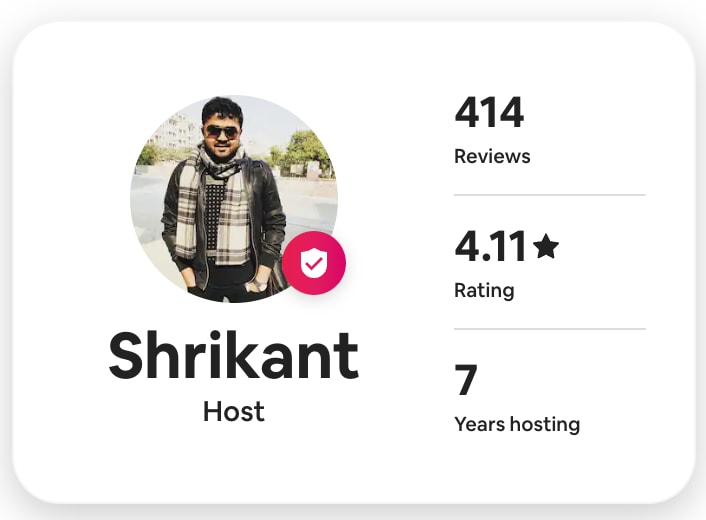Click the white checkmark inside the shield

314,264
